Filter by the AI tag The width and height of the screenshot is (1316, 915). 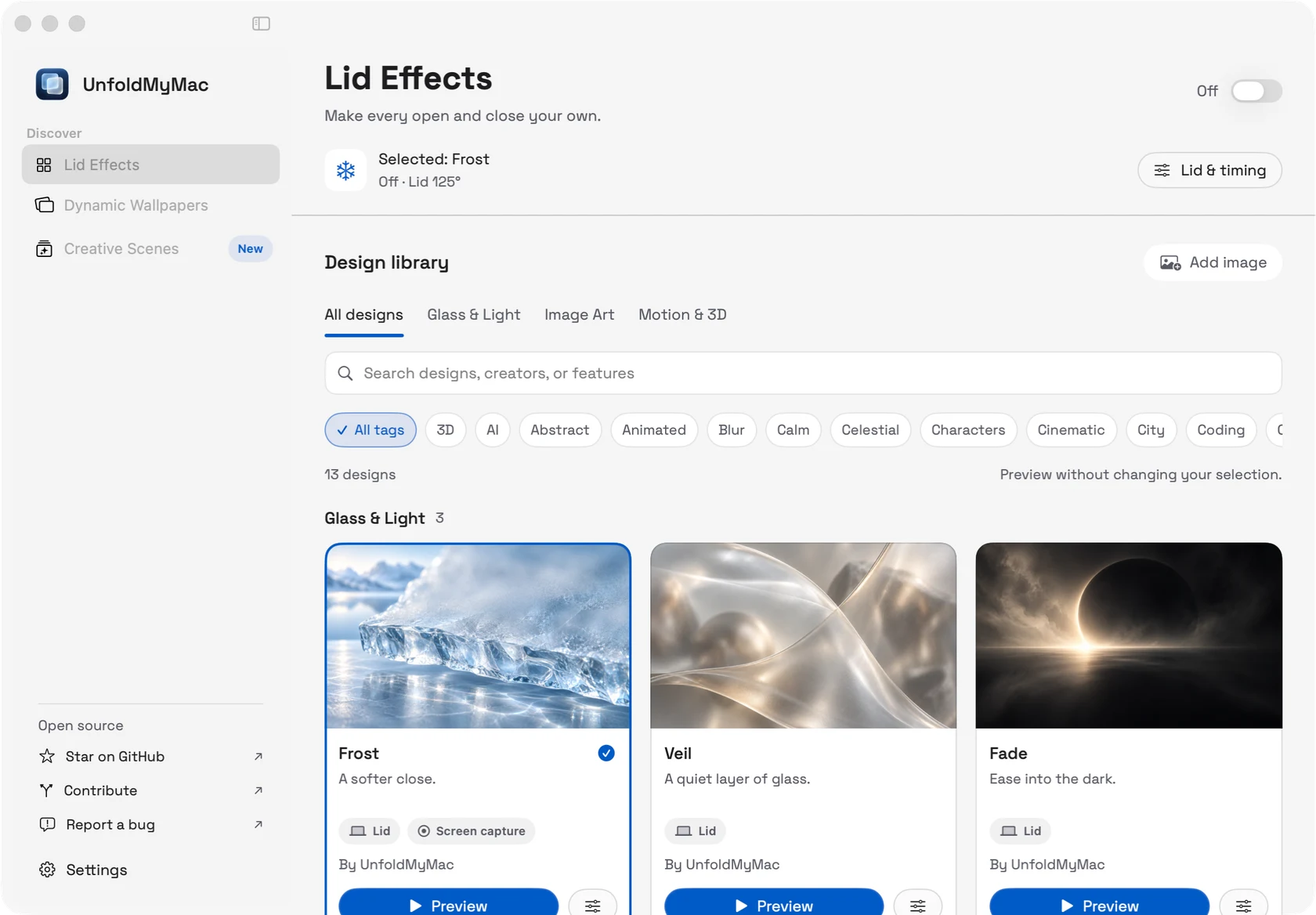pyautogui.click(x=493, y=430)
